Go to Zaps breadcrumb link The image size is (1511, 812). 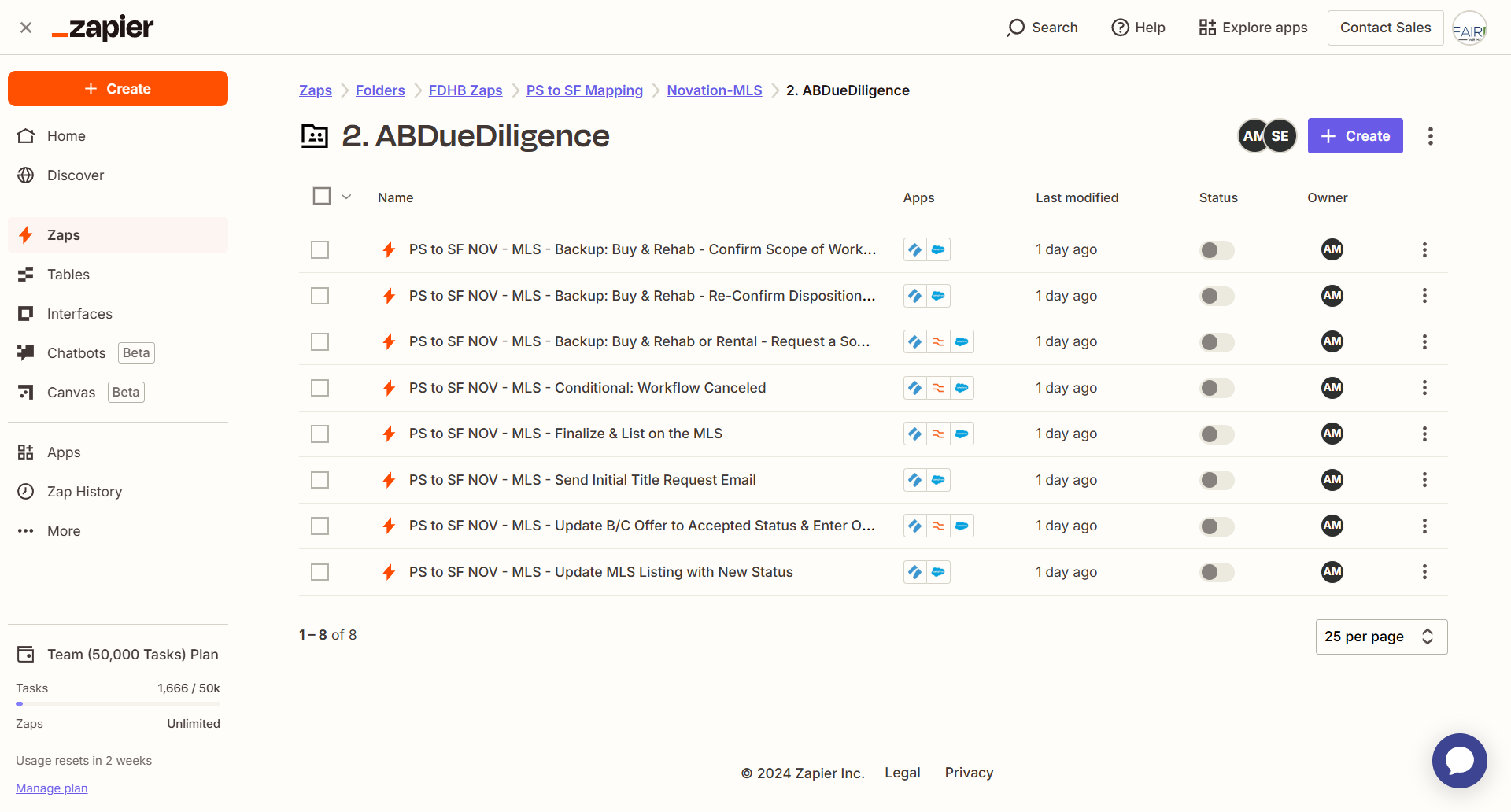316,90
